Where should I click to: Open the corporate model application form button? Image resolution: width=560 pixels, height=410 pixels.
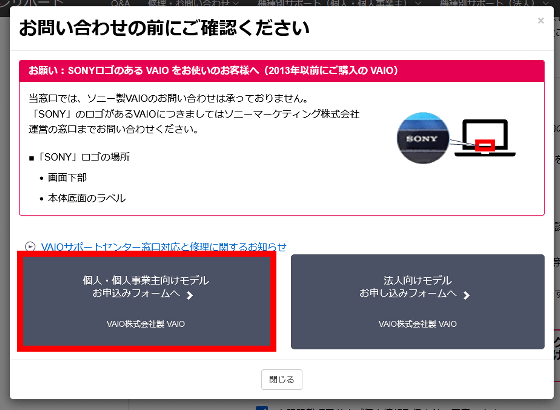(x=418, y=302)
